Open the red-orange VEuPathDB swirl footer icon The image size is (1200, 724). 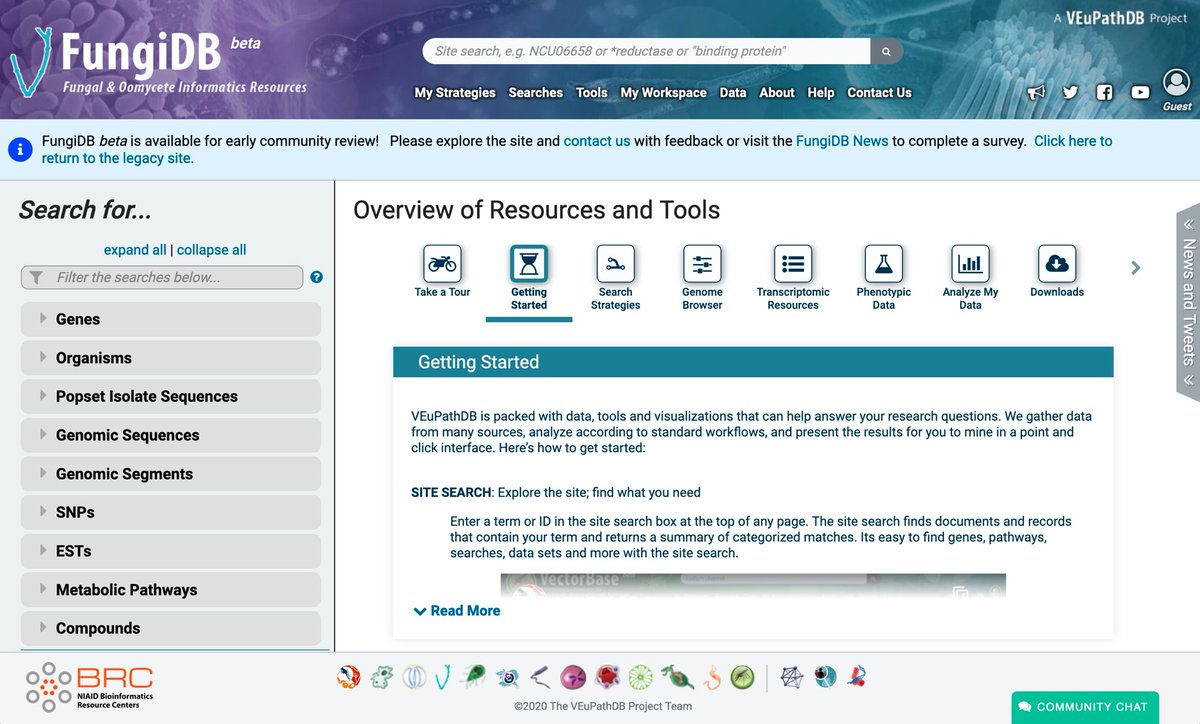pyautogui.click(x=348, y=677)
